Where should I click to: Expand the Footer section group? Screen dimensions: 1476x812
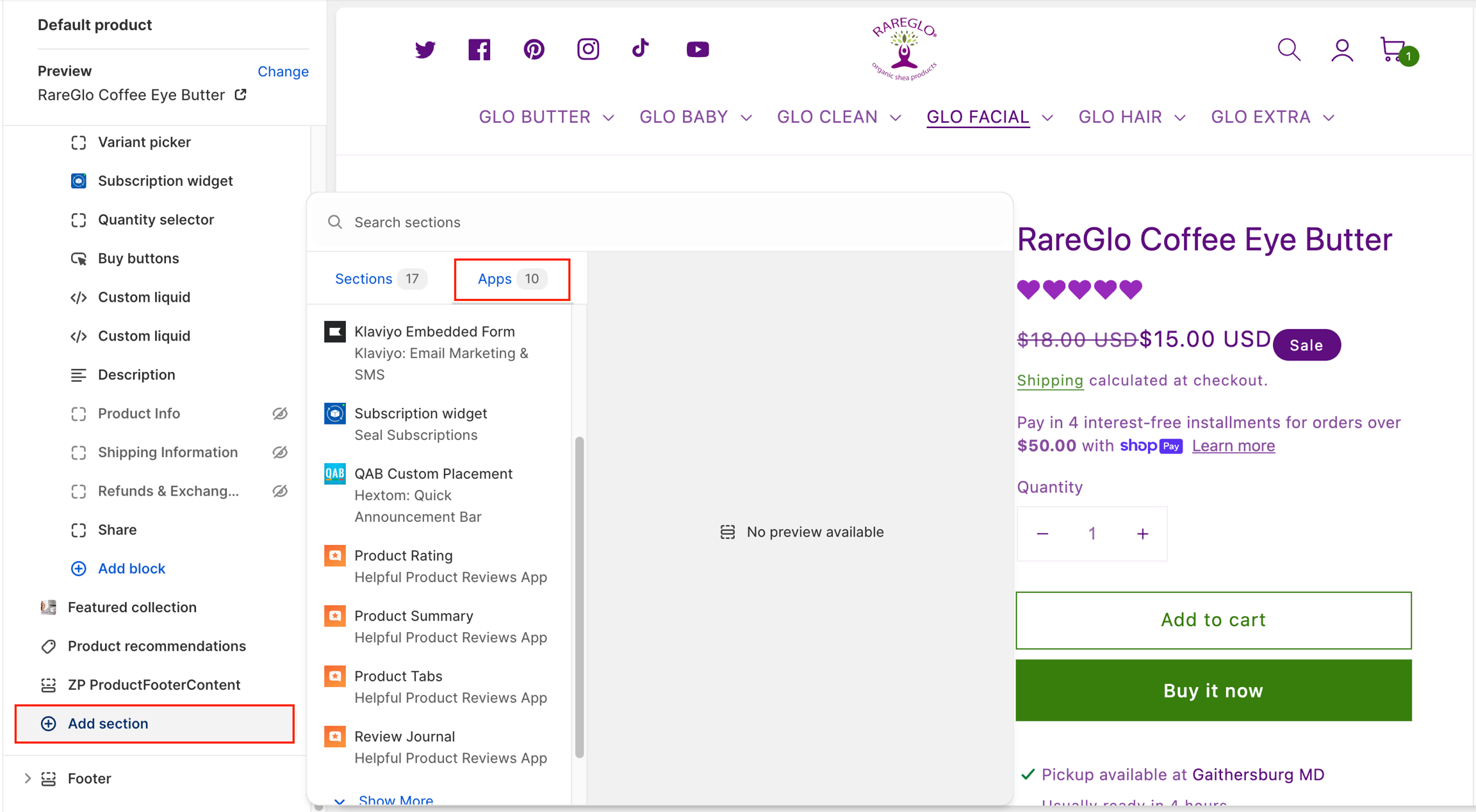point(27,779)
